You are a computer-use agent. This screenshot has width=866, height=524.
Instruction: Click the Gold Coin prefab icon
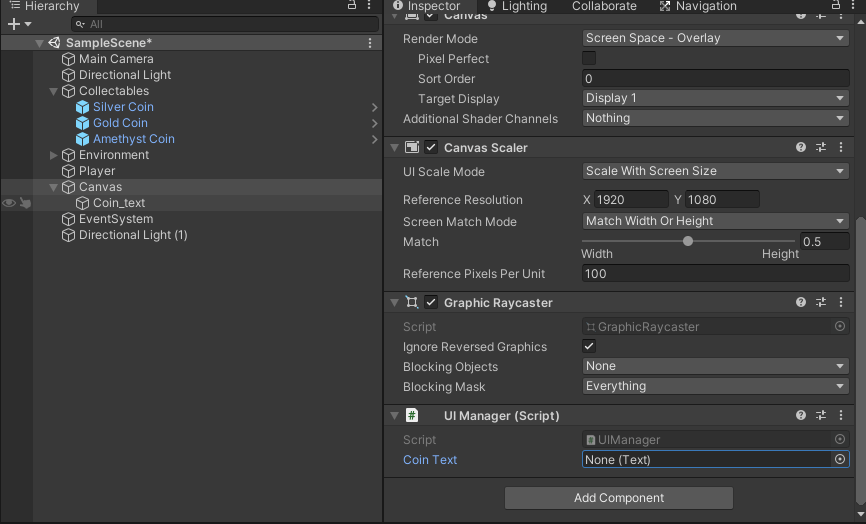(82, 123)
